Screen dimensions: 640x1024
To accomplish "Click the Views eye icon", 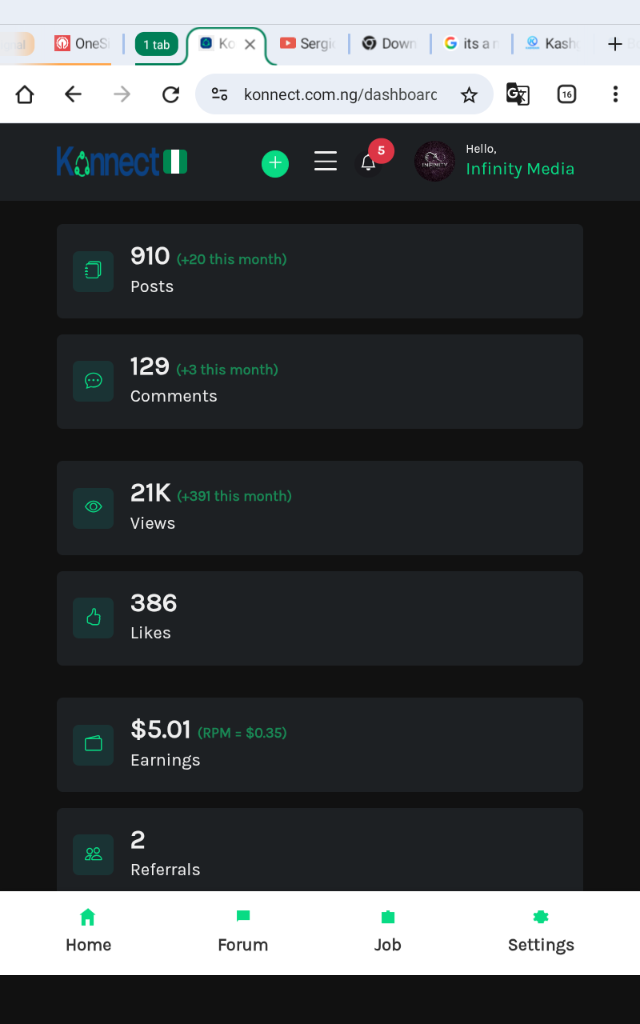I will click(x=94, y=508).
